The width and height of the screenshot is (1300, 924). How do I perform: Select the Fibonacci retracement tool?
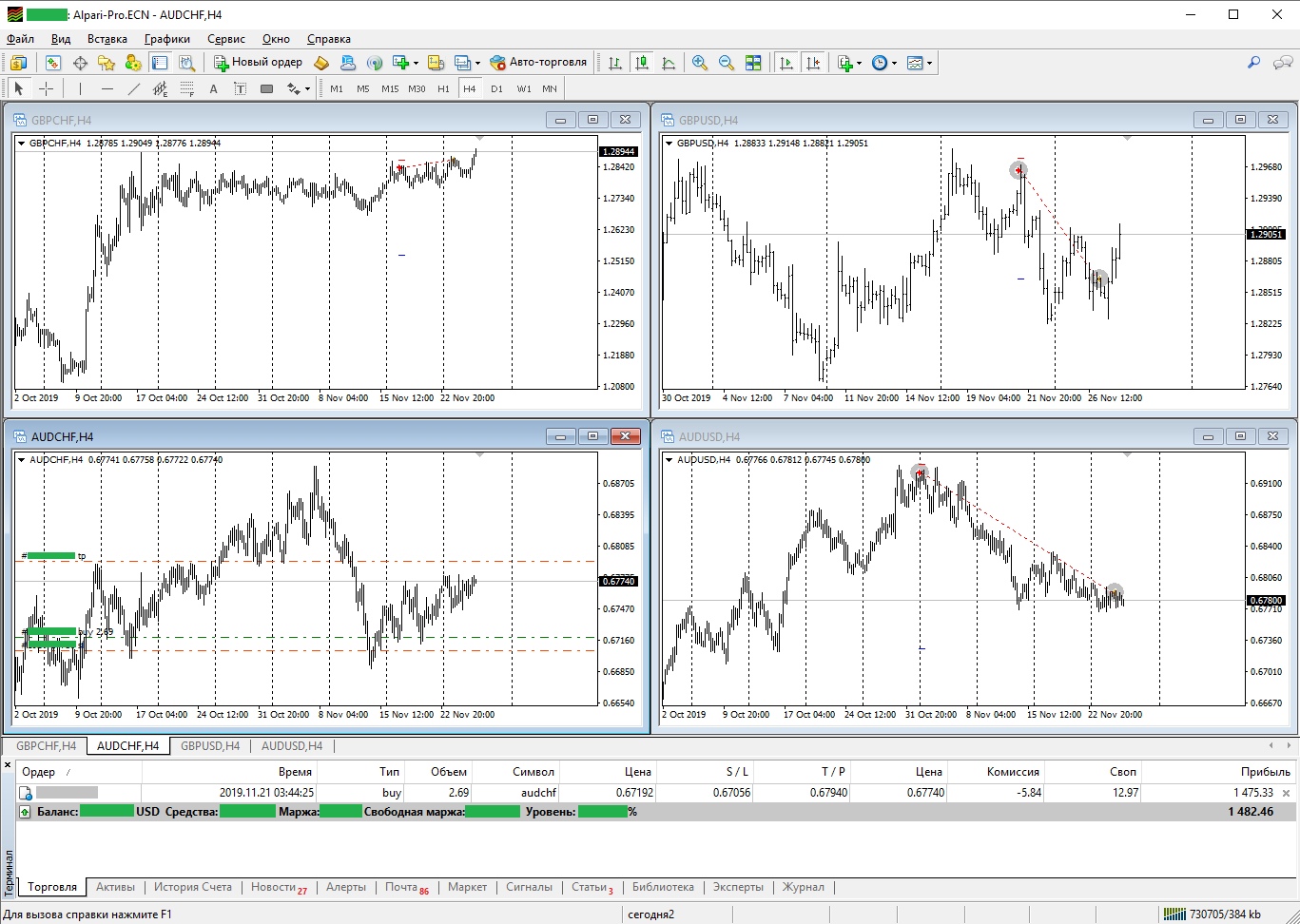pos(186,88)
